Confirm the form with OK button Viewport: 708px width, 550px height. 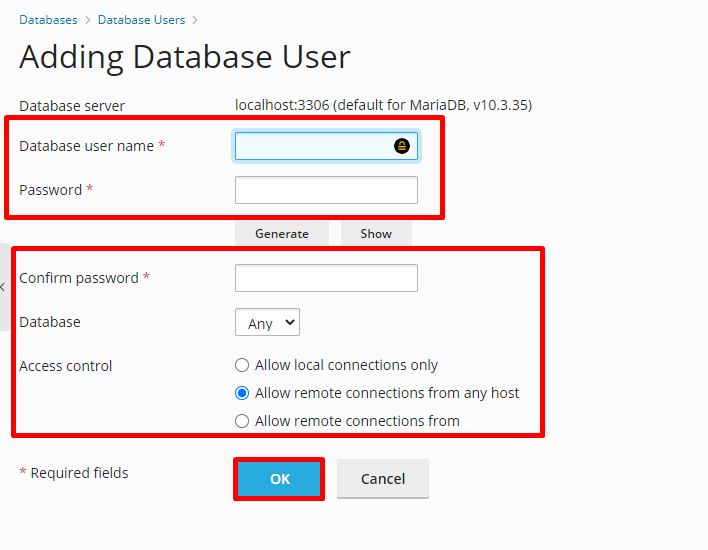point(279,479)
